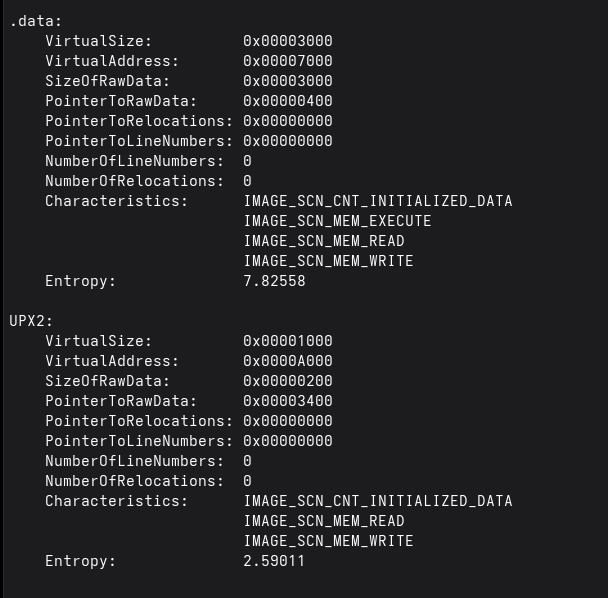Click the entropy value 7.82558
Viewport: 608px width, 598px height.
[274, 281]
